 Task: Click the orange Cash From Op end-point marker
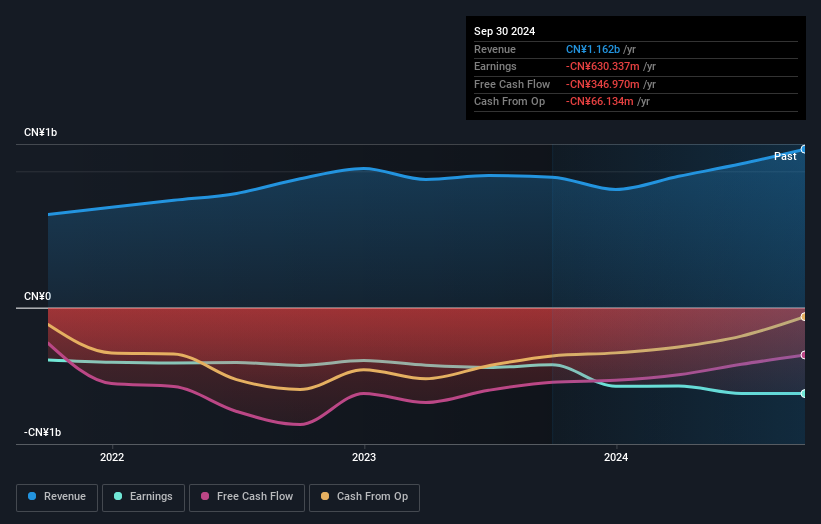(804, 317)
